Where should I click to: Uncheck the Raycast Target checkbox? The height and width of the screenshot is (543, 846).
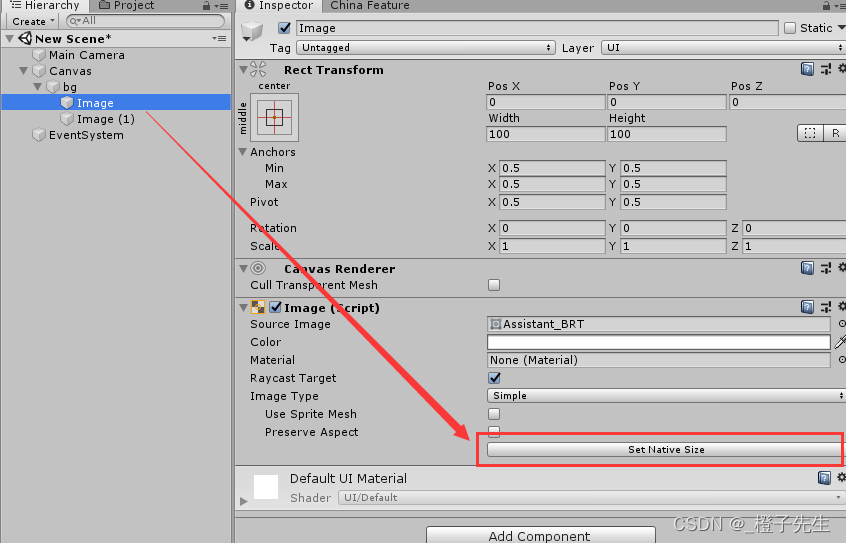click(494, 378)
